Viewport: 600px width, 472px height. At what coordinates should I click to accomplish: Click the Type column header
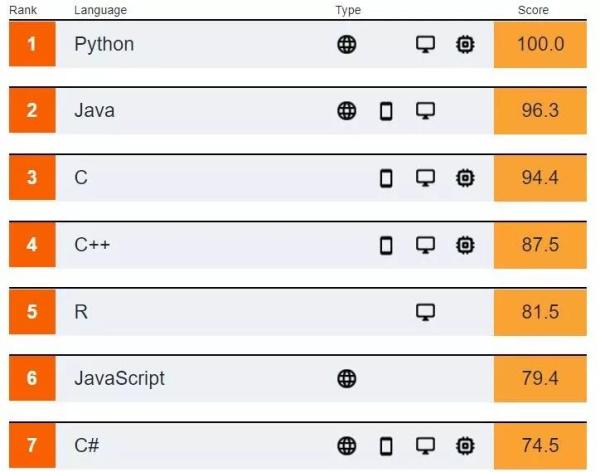(348, 10)
